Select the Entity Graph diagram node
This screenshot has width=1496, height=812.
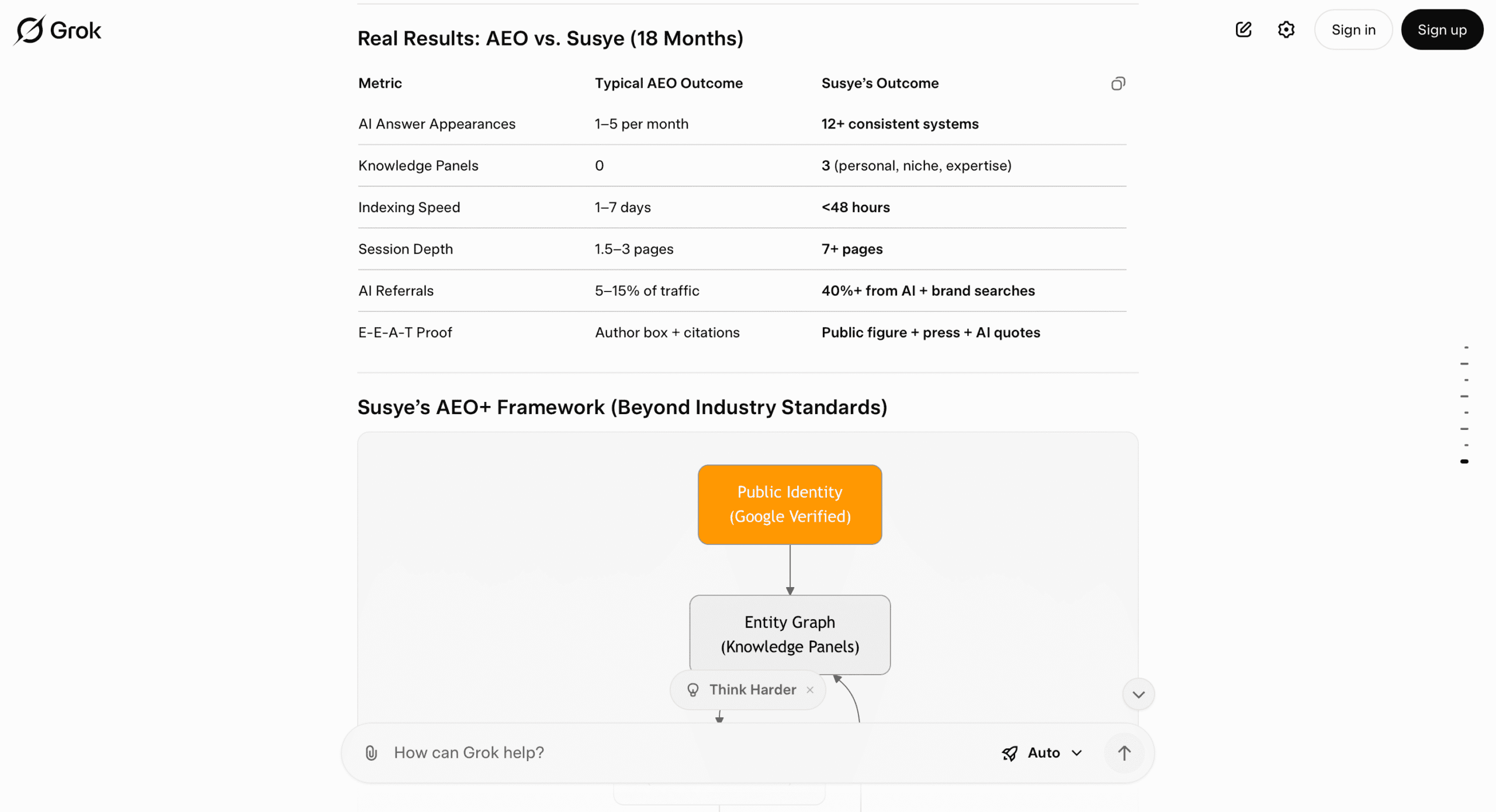tap(789, 634)
